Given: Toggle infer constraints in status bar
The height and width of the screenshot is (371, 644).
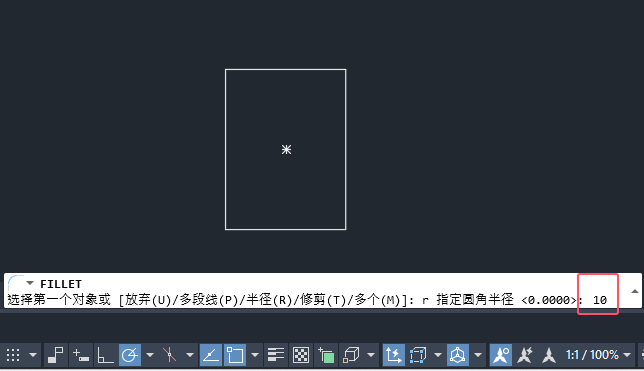Looking at the screenshot, I should pos(55,355).
